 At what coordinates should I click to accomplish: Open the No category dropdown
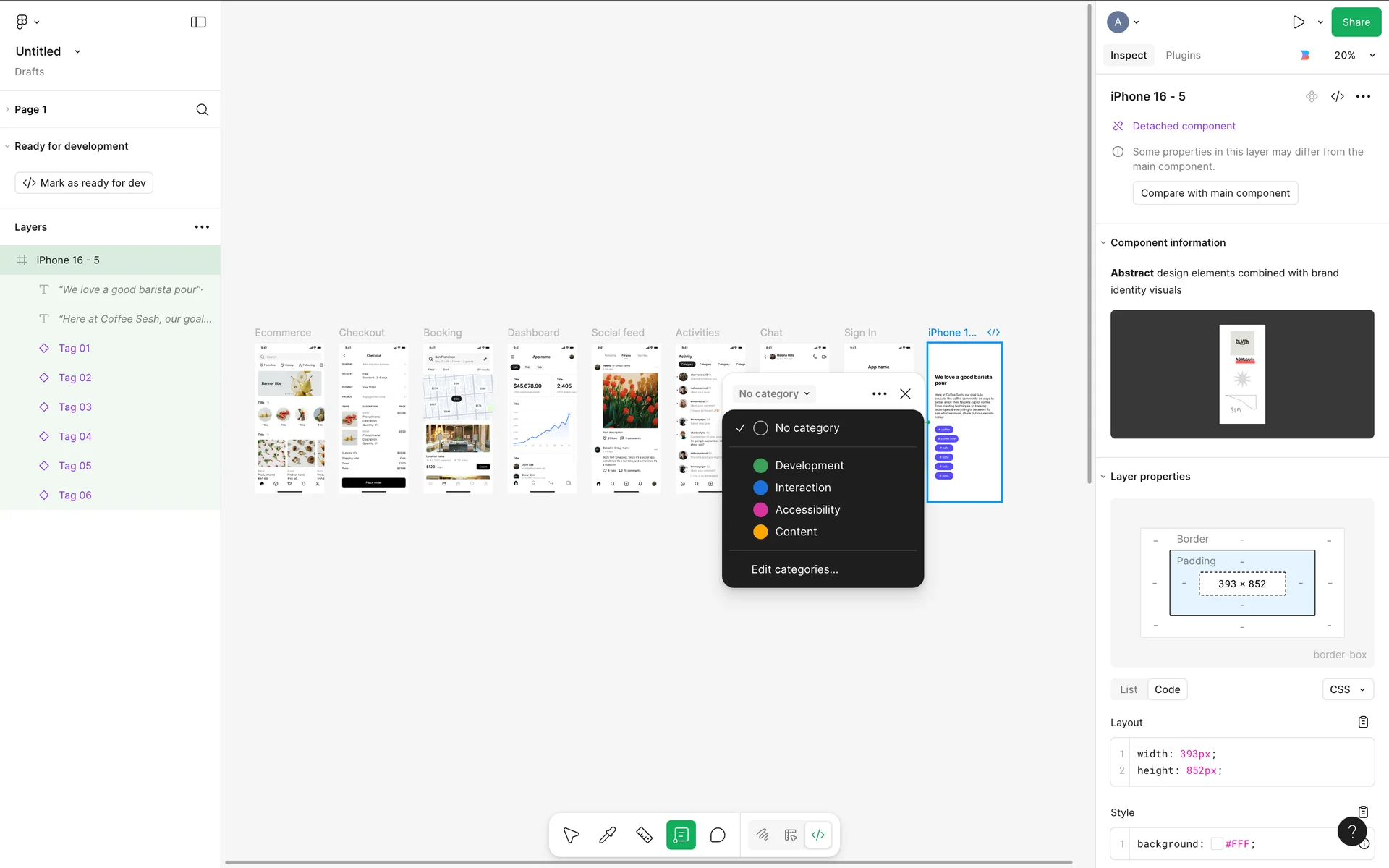tap(774, 394)
